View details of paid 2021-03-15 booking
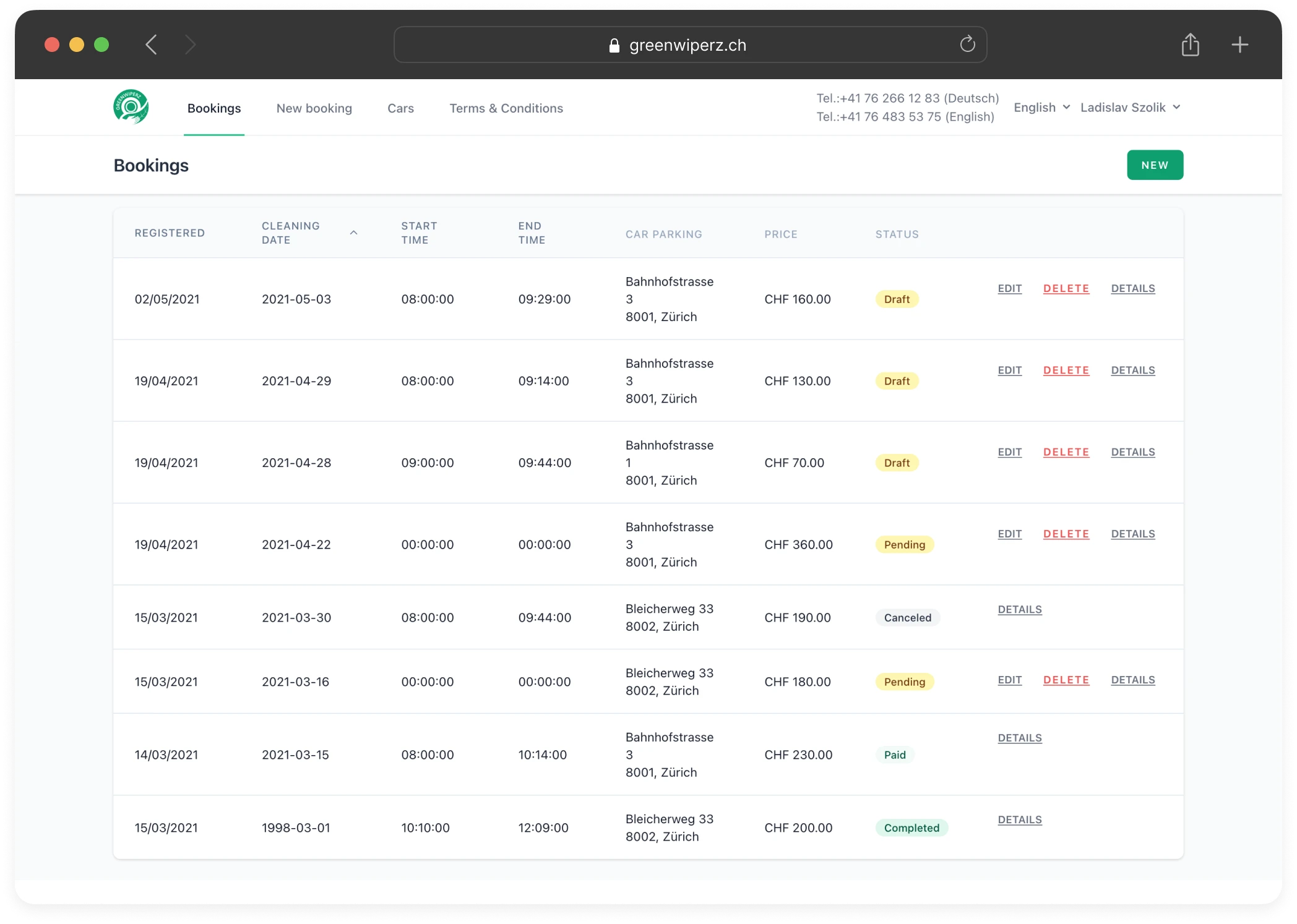 pos(1020,738)
